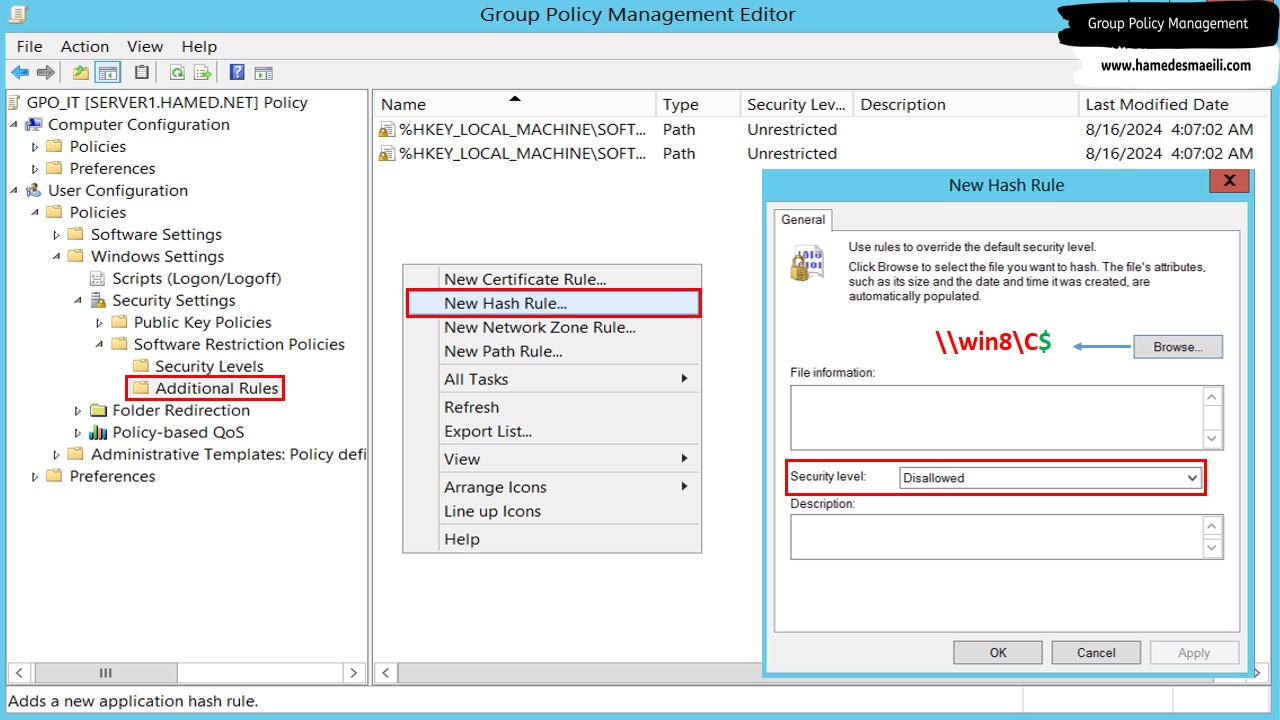1280x720 pixels.
Task: Collapse the Windows Settings node
Action: pyautogui.click(x=57, y=256)
